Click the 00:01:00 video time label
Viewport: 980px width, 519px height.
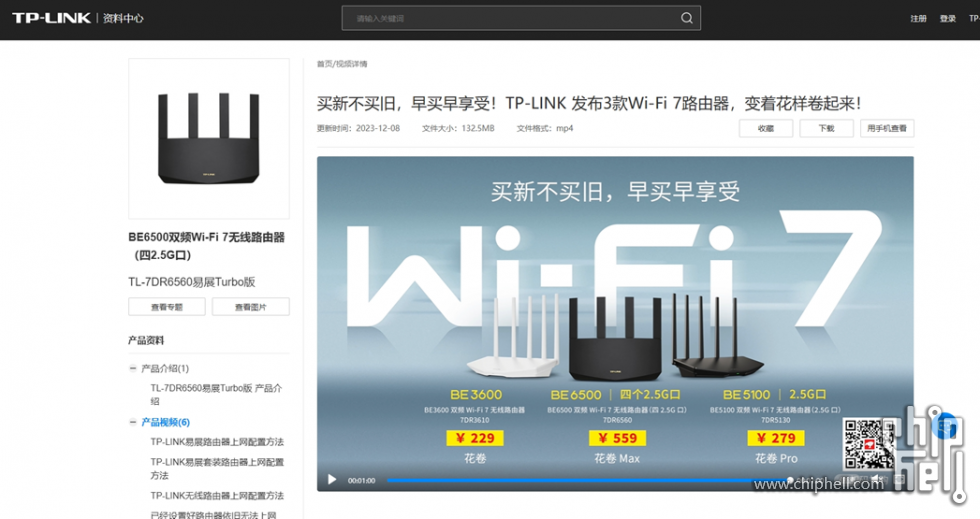pos(361,480)
